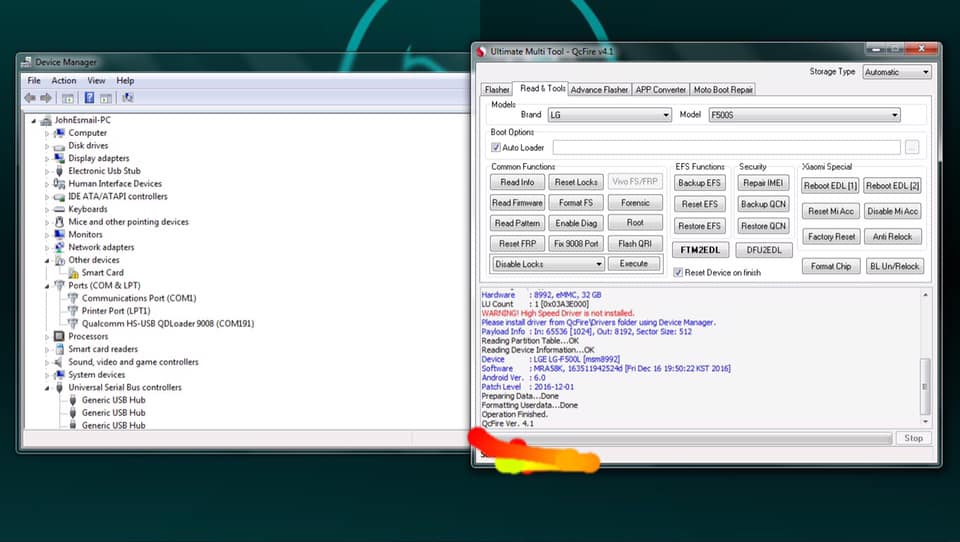The image size is (960, 542).
Task: Select the Electronic Usb Stub node
Action: (x=104, y=171)
